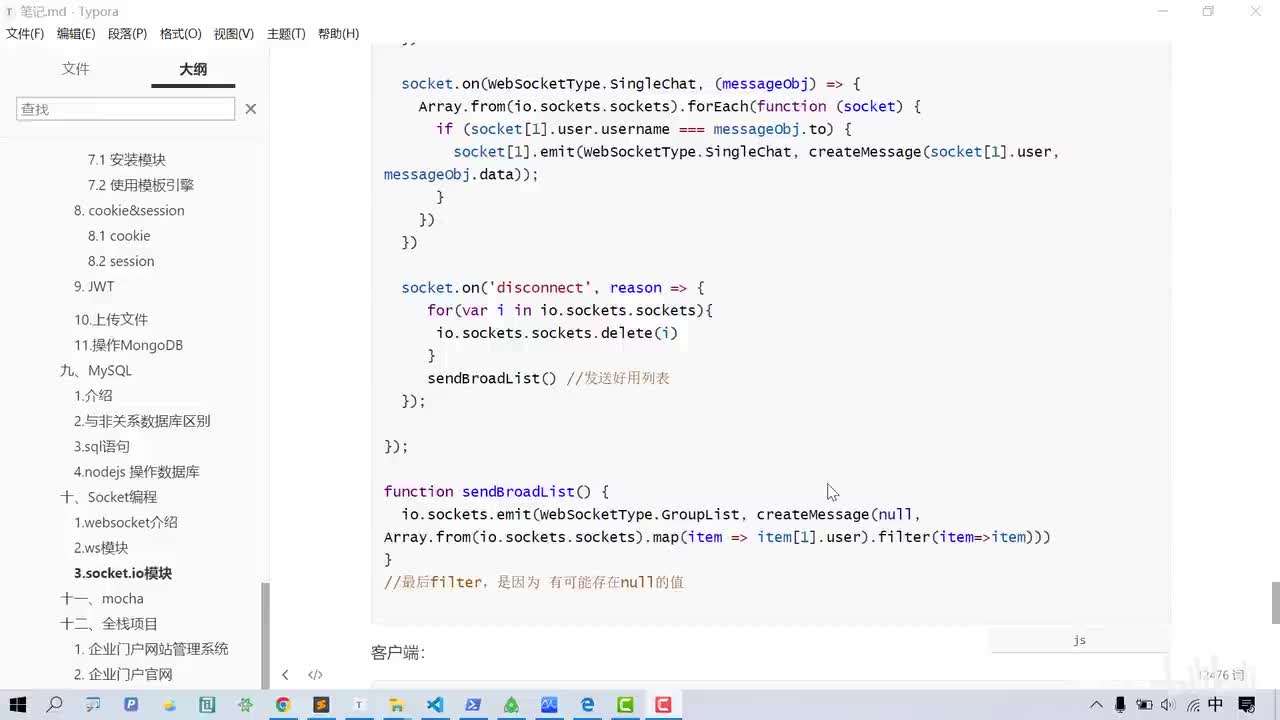Toggle source code mode icon

coord(315,675)
